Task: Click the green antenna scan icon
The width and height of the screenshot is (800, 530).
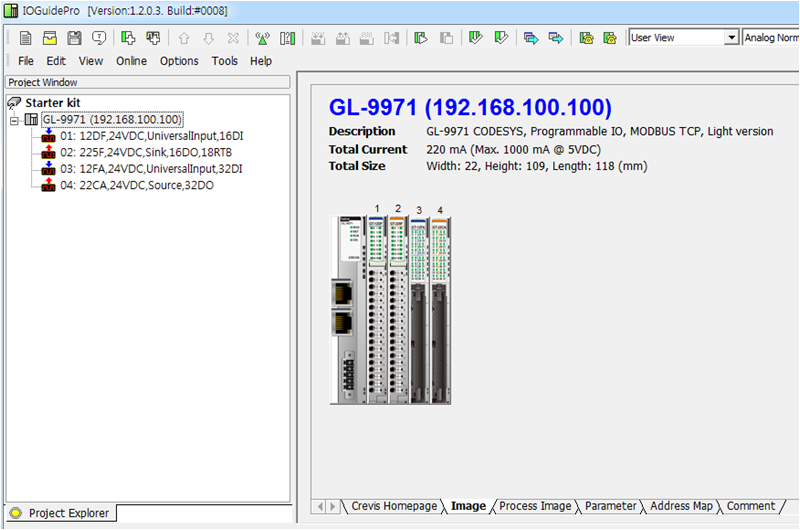Action: click(x=262, y=38)
